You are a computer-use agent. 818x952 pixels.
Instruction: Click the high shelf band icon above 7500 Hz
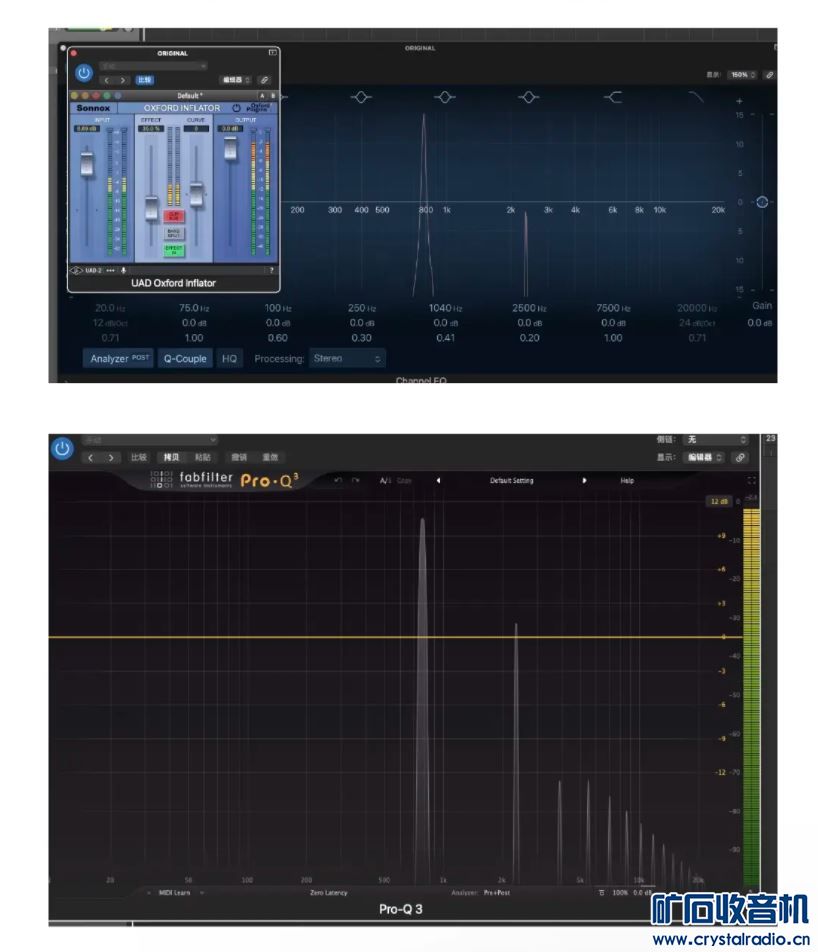pyautogui.click(x=612, y=97)
